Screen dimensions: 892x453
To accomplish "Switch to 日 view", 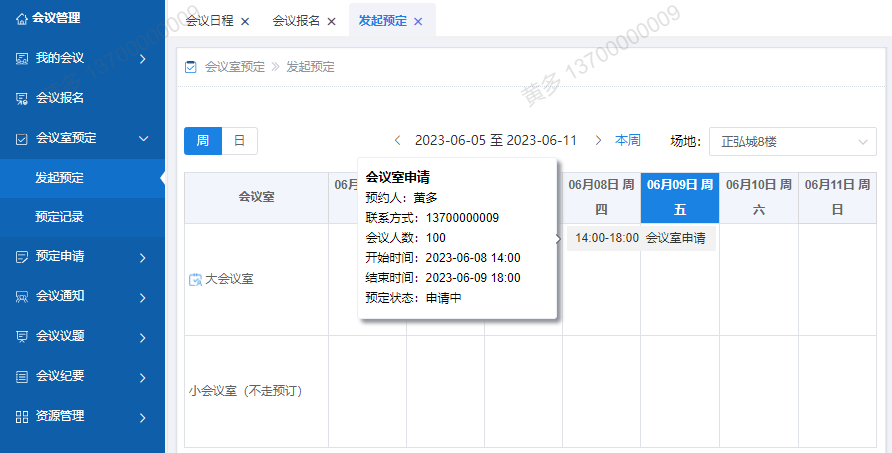I will tap(239, 141).
